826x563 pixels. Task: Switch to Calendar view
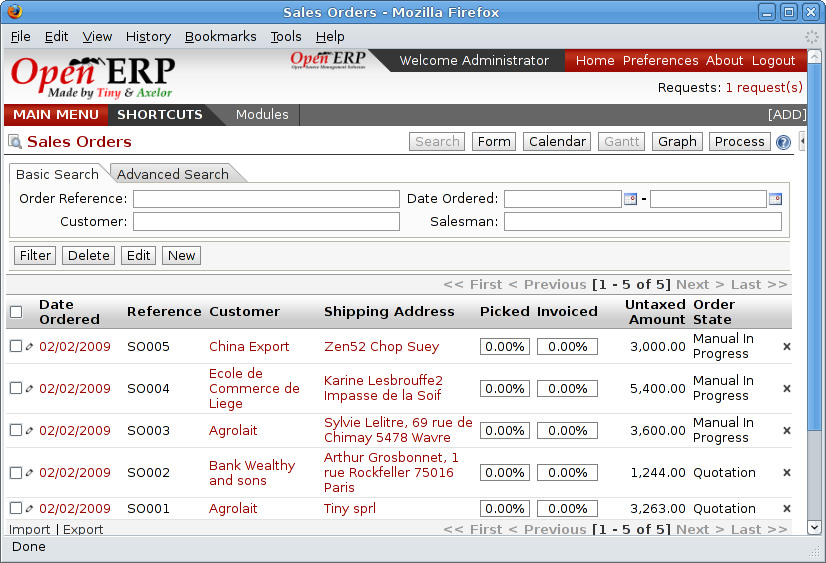[557, 142]
